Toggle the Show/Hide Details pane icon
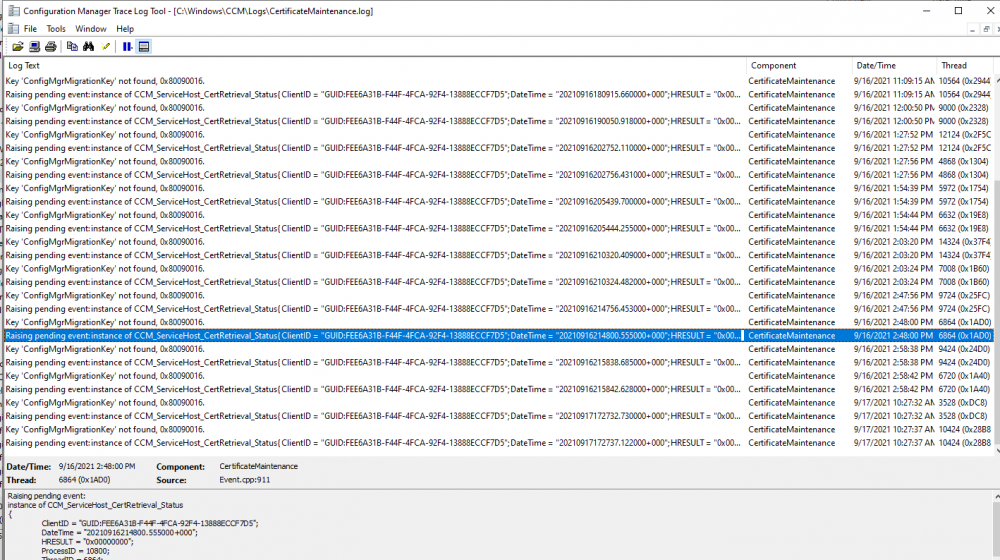 (144, 47)
